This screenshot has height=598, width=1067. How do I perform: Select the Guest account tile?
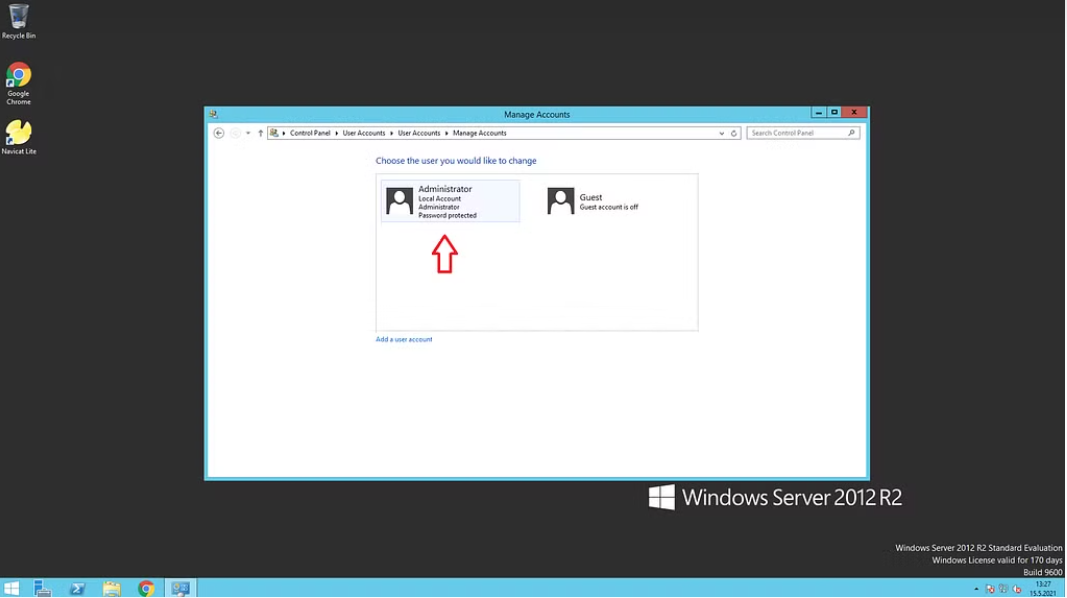pyautogui.click(x=610, y=201)
